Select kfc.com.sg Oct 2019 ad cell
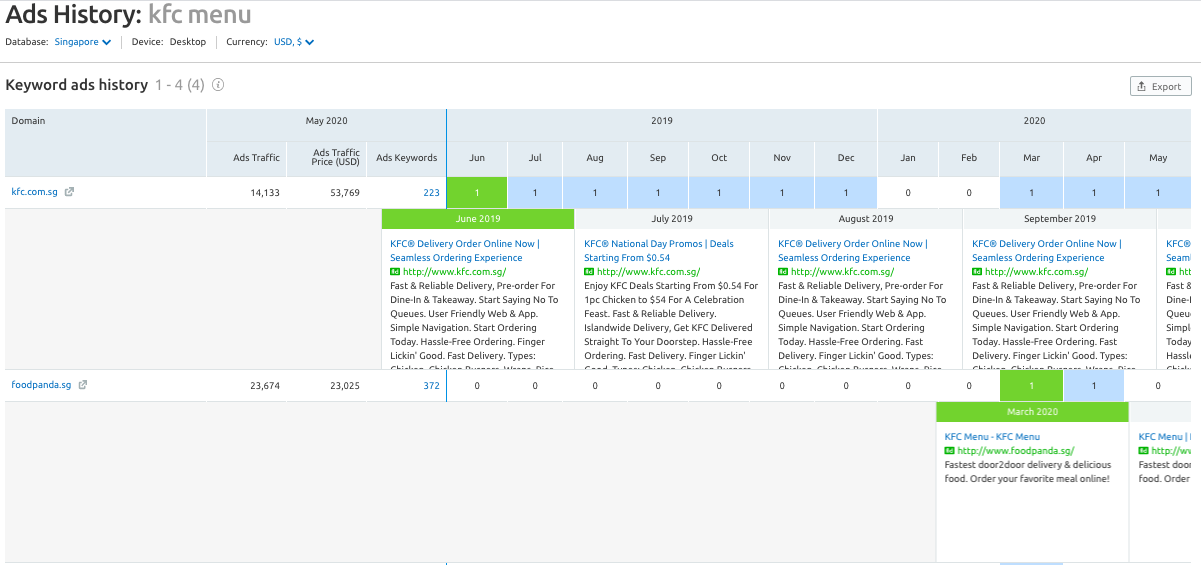1201x565 pixels. coord(719,193)
